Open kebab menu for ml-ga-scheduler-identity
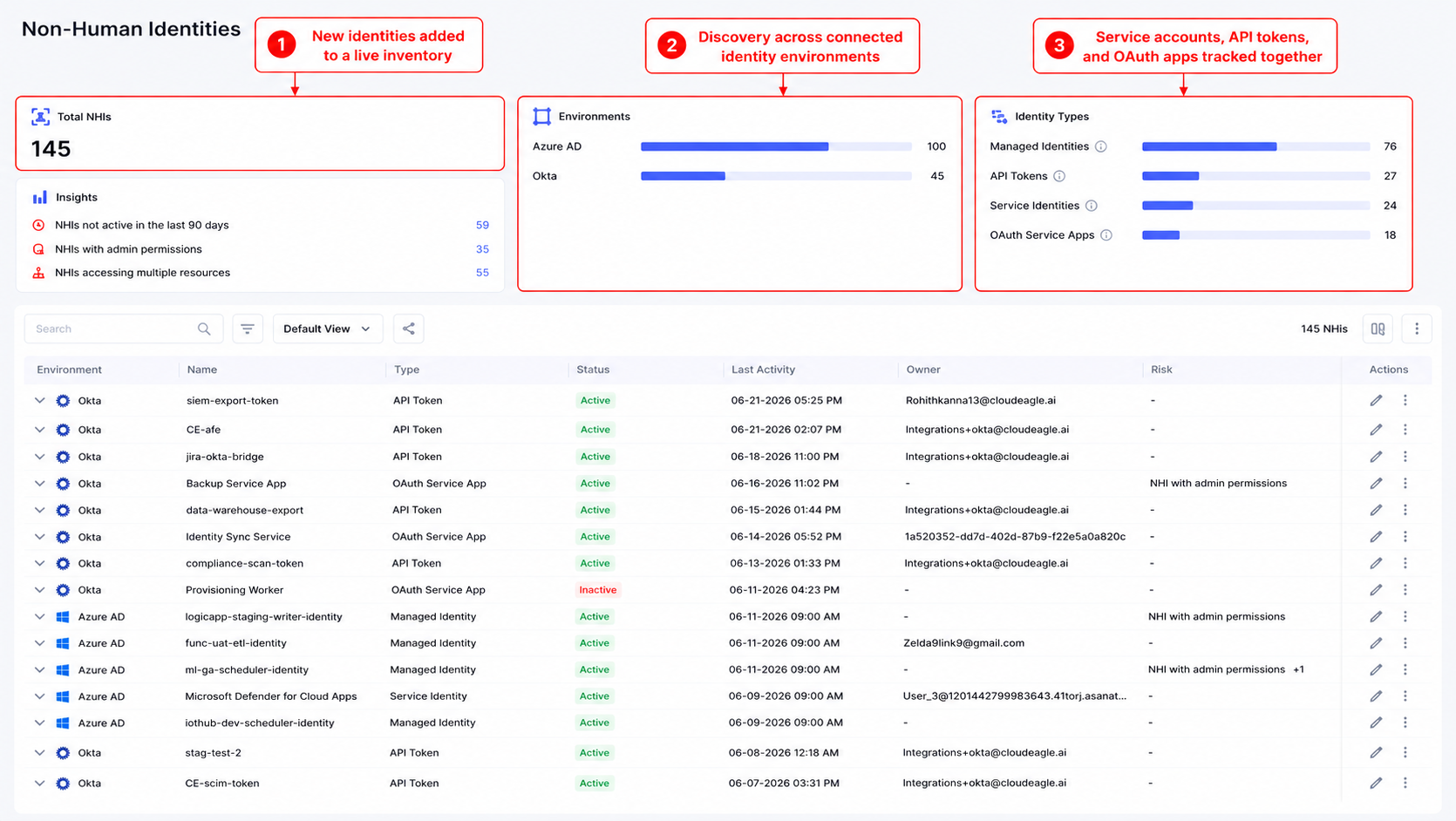This screenshot has width=1456, height=821. [1405, 669]
